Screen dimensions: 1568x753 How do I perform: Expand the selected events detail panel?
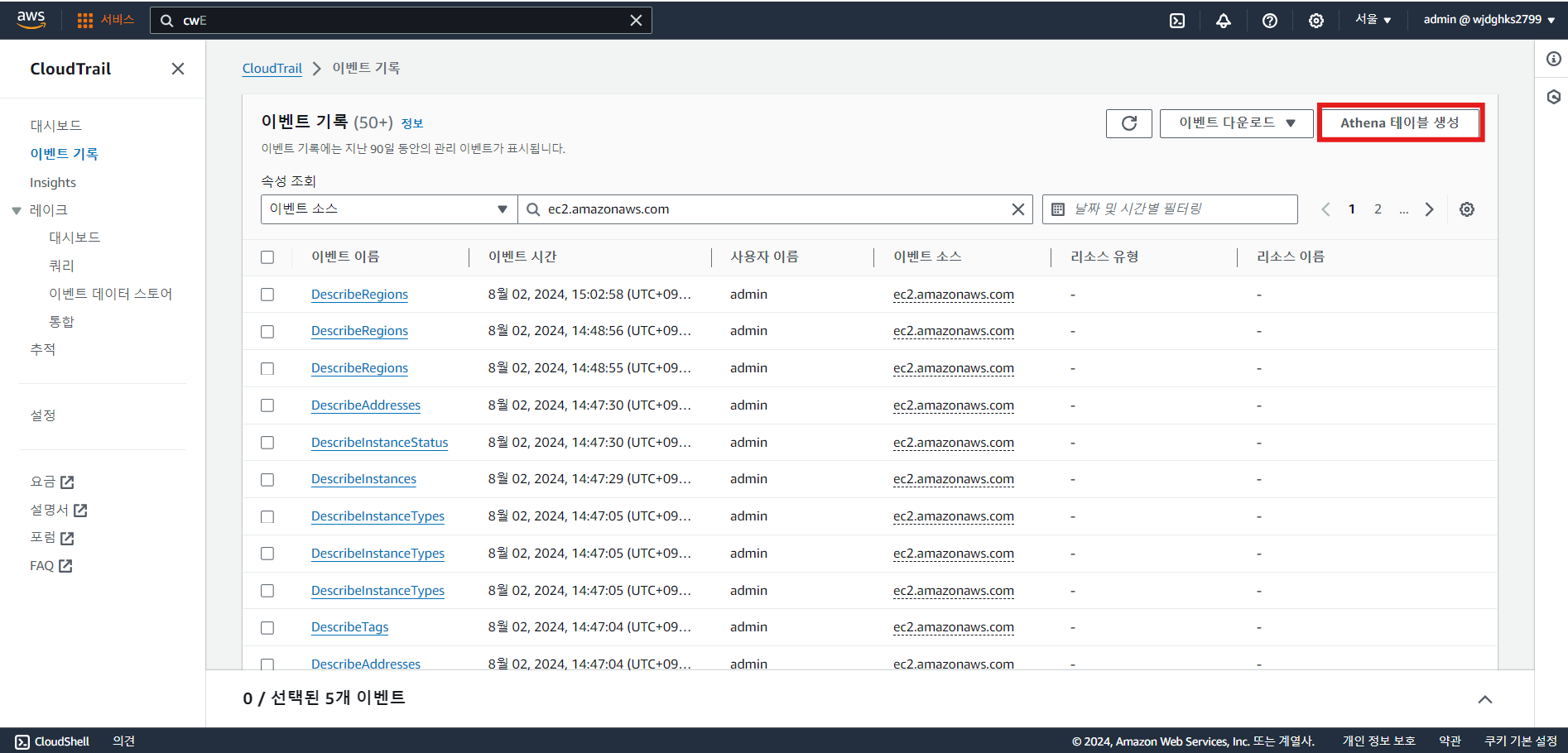tap(1485, 699)
